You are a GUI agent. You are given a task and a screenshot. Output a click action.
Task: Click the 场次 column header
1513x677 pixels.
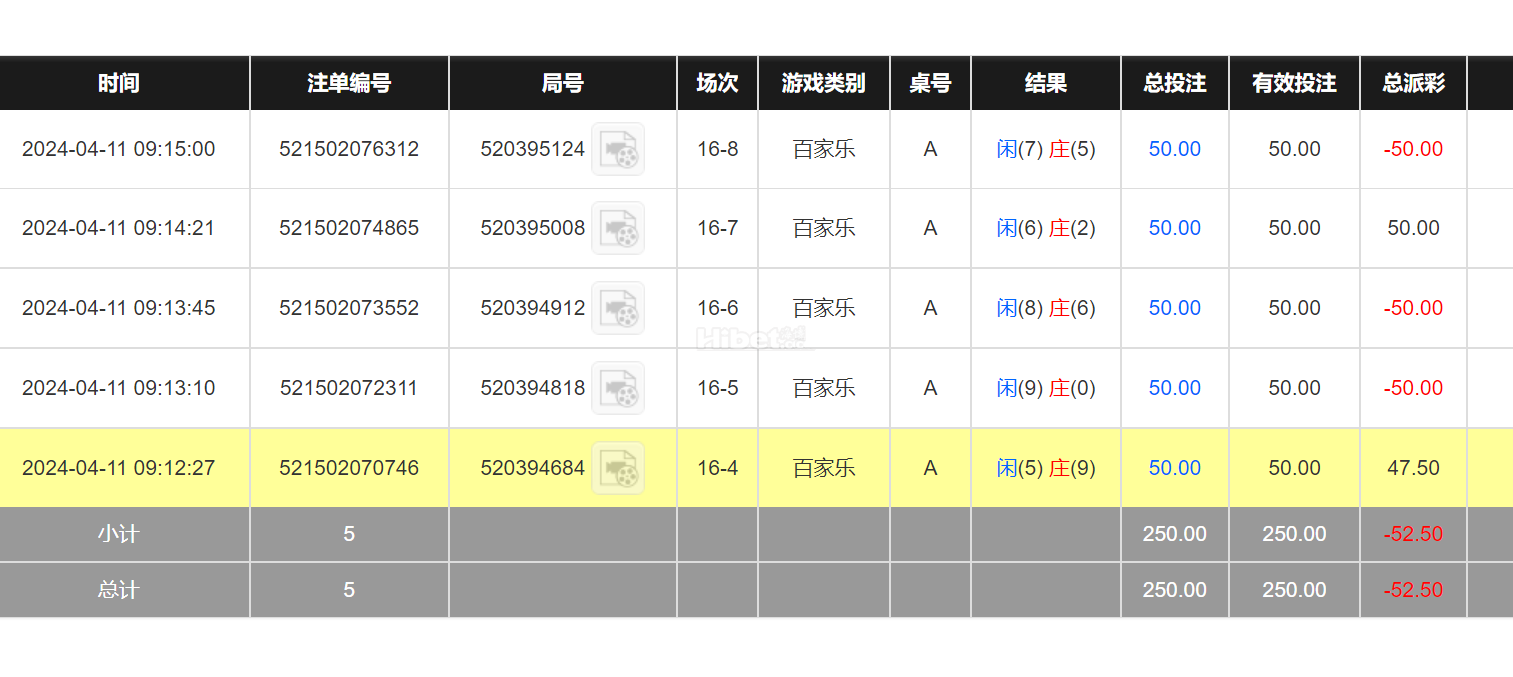[x=717, y=83]
